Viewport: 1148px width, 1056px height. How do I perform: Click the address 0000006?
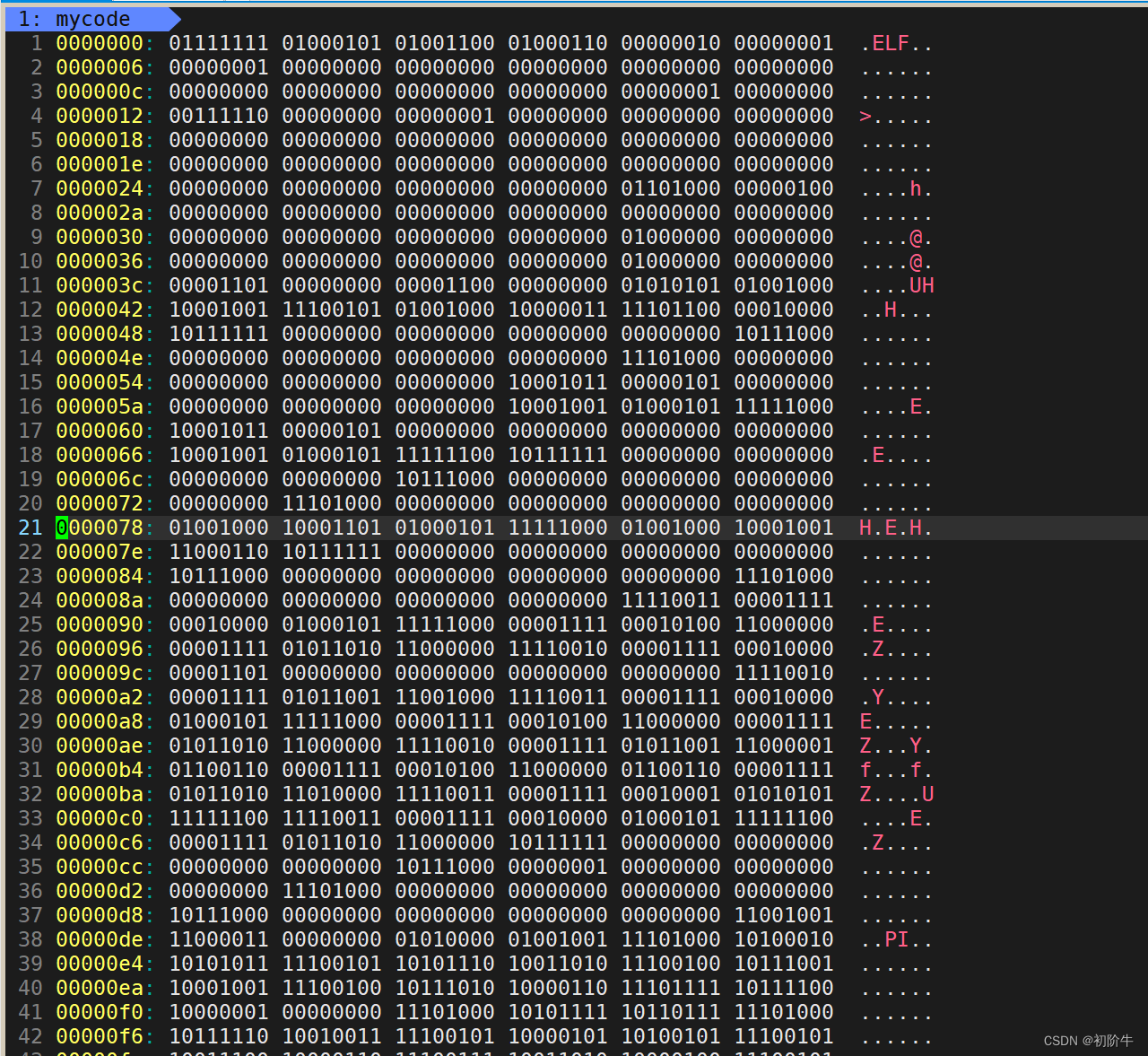coord(100,67)
